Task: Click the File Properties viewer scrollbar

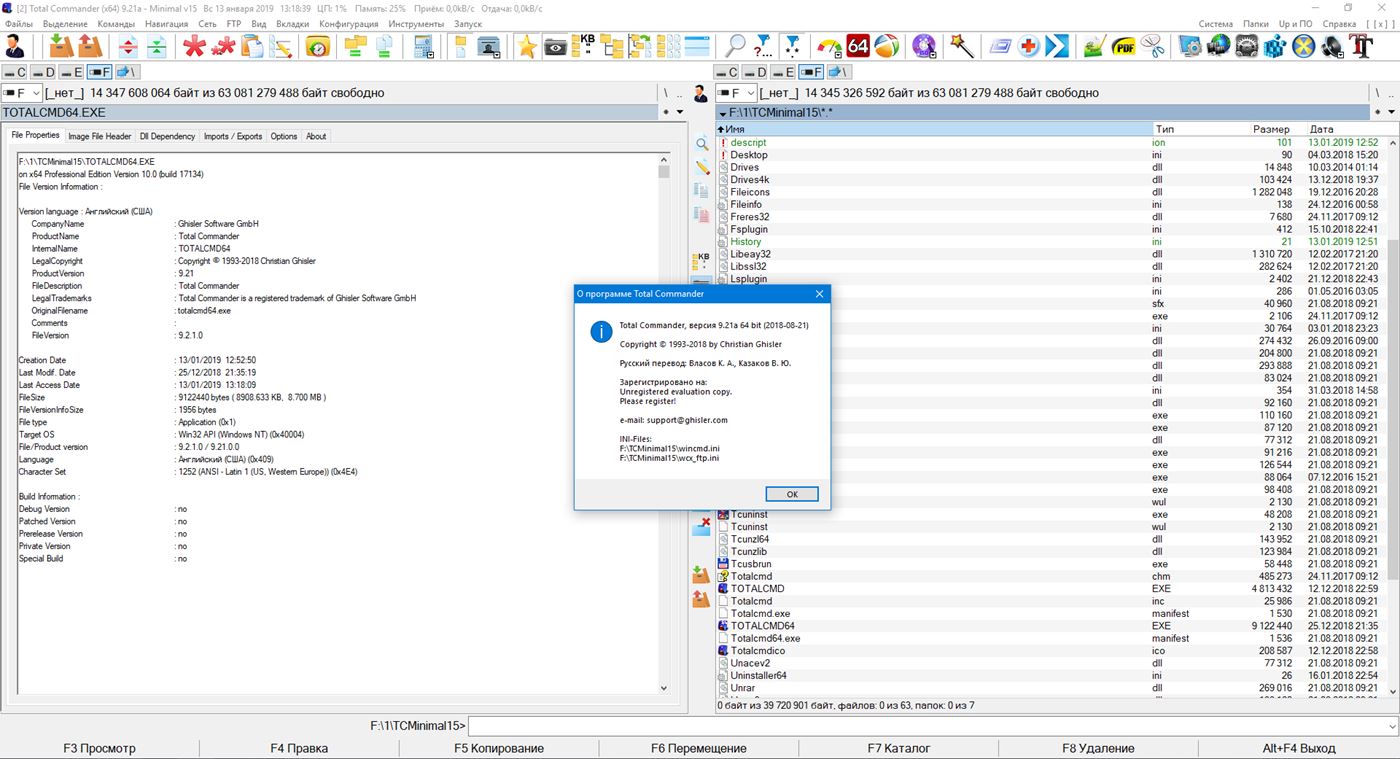Action: tap(664, 422)
